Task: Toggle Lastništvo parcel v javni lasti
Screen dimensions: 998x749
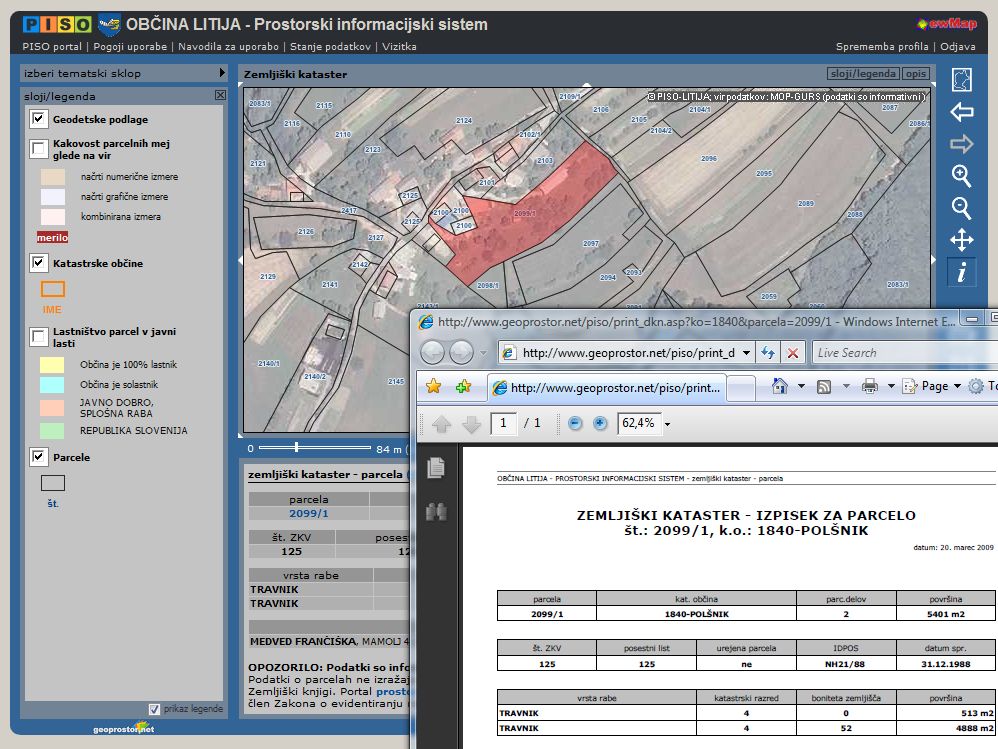Action: [39, 336]
